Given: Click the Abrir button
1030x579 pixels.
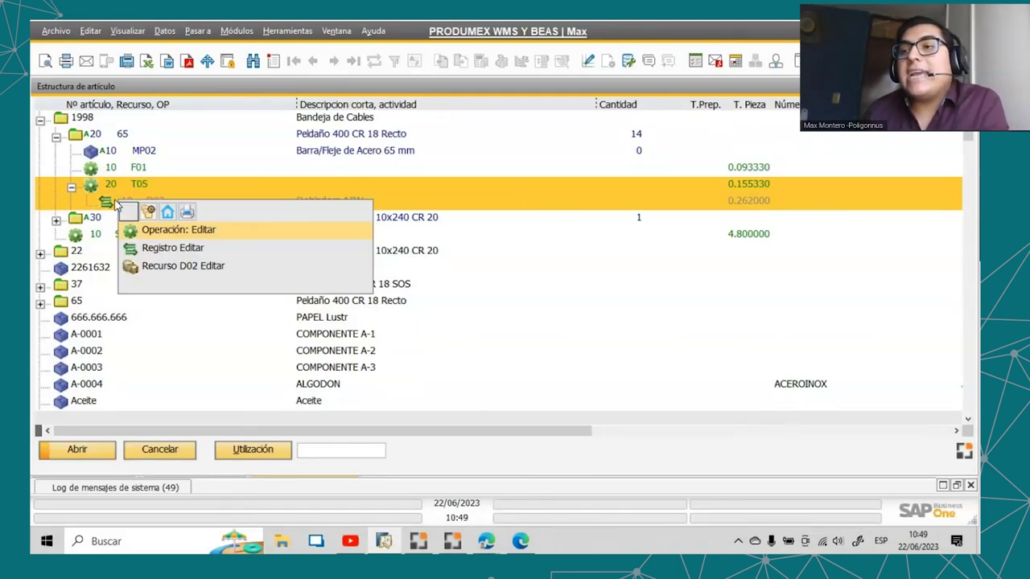Looking at the screenshot, I should point(77,449).
